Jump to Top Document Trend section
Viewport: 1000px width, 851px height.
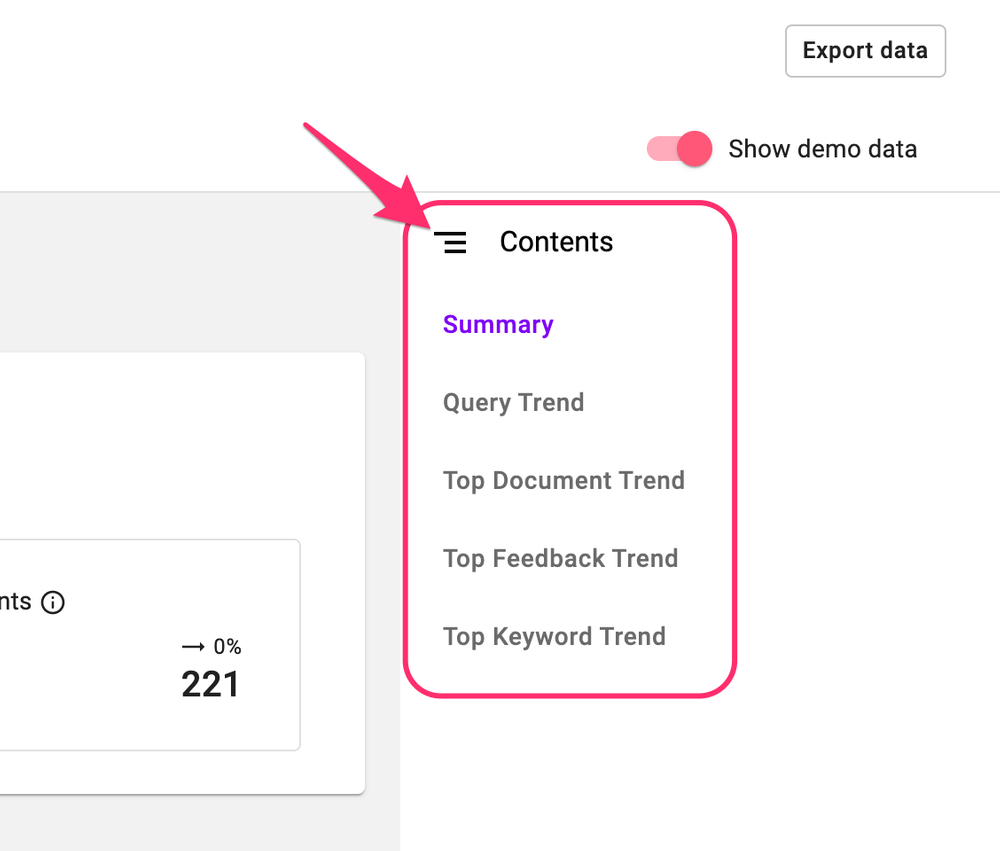[x=564, y=480]
